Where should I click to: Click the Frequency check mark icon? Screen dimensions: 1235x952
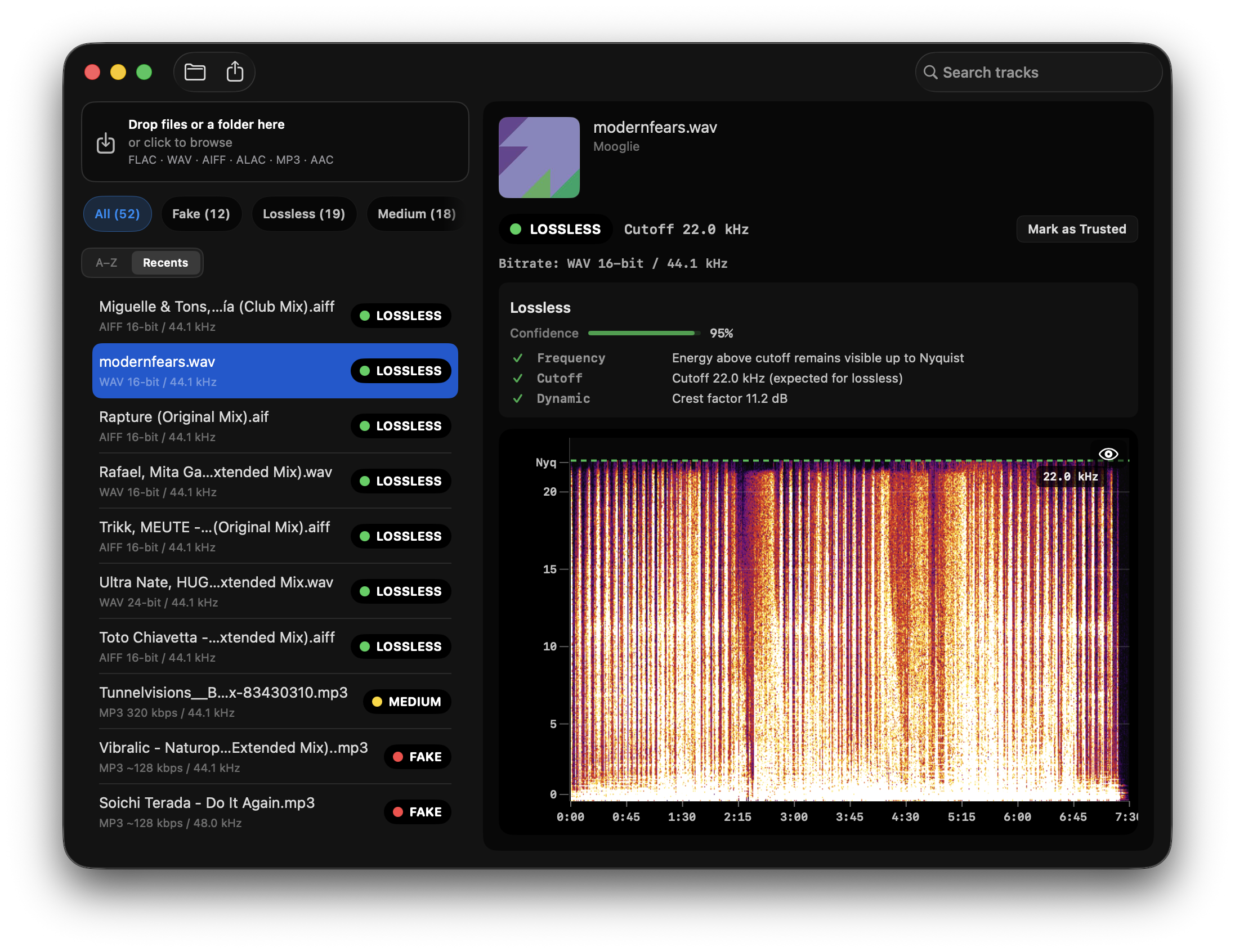pos(517,358)
